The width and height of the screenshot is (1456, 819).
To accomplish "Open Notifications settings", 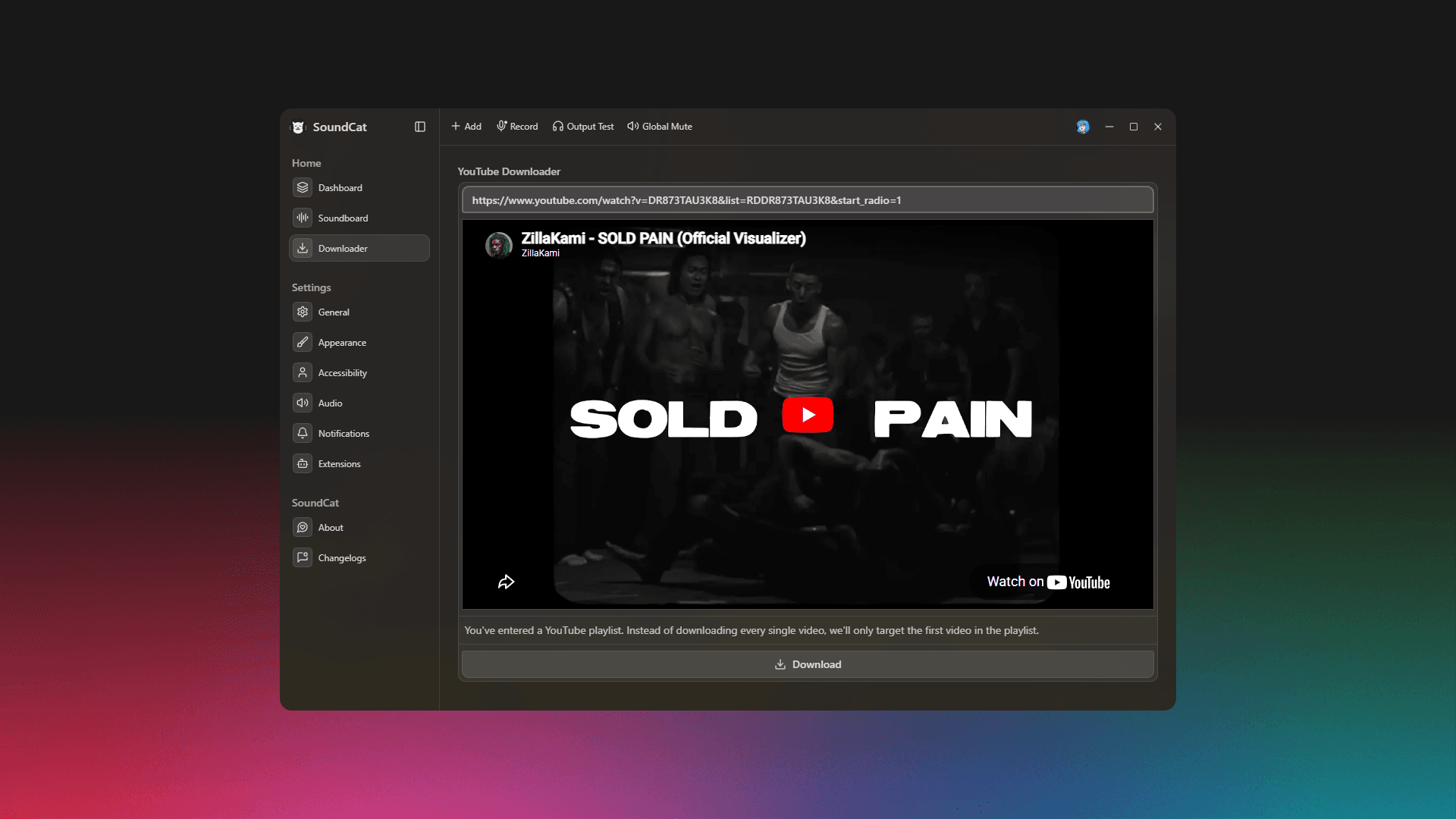I will (x=359, y=433).
